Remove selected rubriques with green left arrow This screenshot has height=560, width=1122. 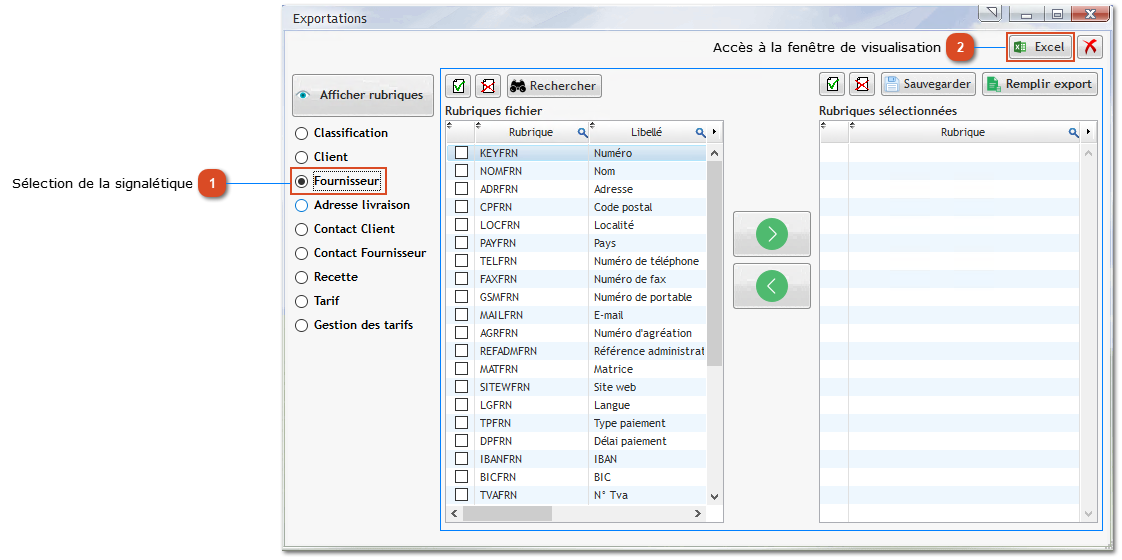click(771, 286)
